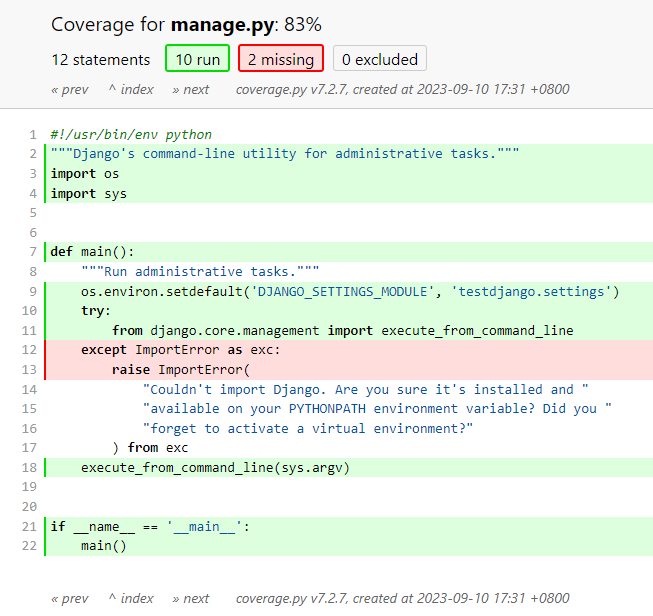Select line number 1 at the shebang line
This screenshot has width=653, height=616.
click(x=33, y=135)
